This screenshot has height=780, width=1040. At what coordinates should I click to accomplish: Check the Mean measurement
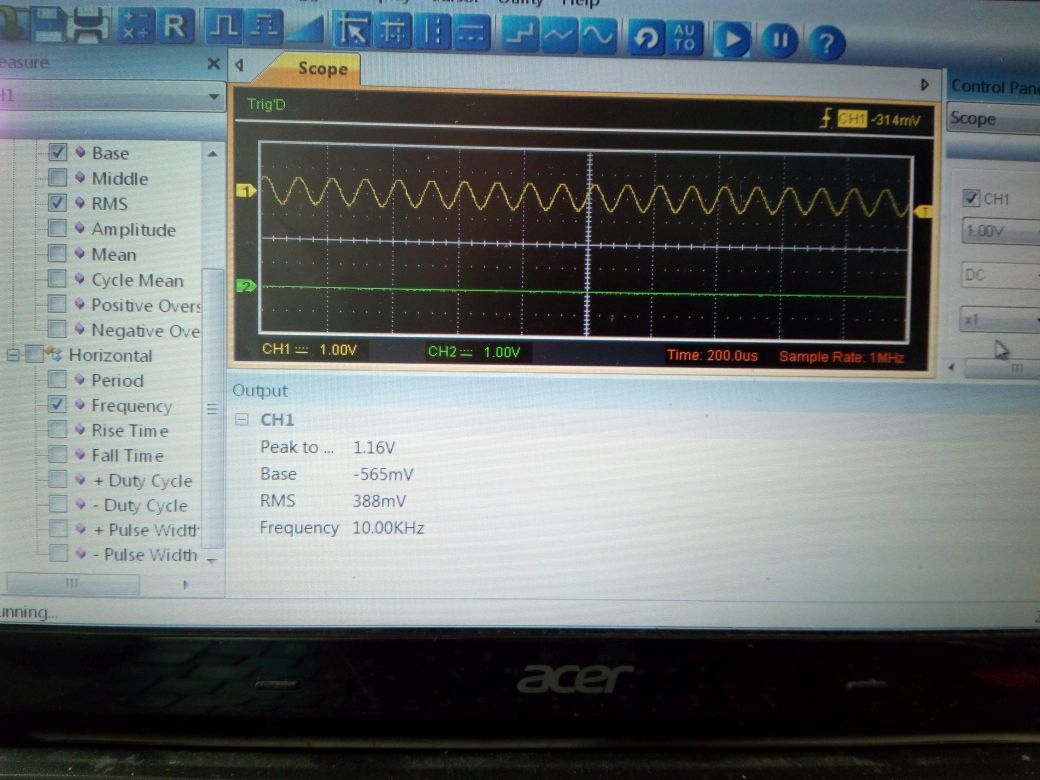click(x=58, y=253)
